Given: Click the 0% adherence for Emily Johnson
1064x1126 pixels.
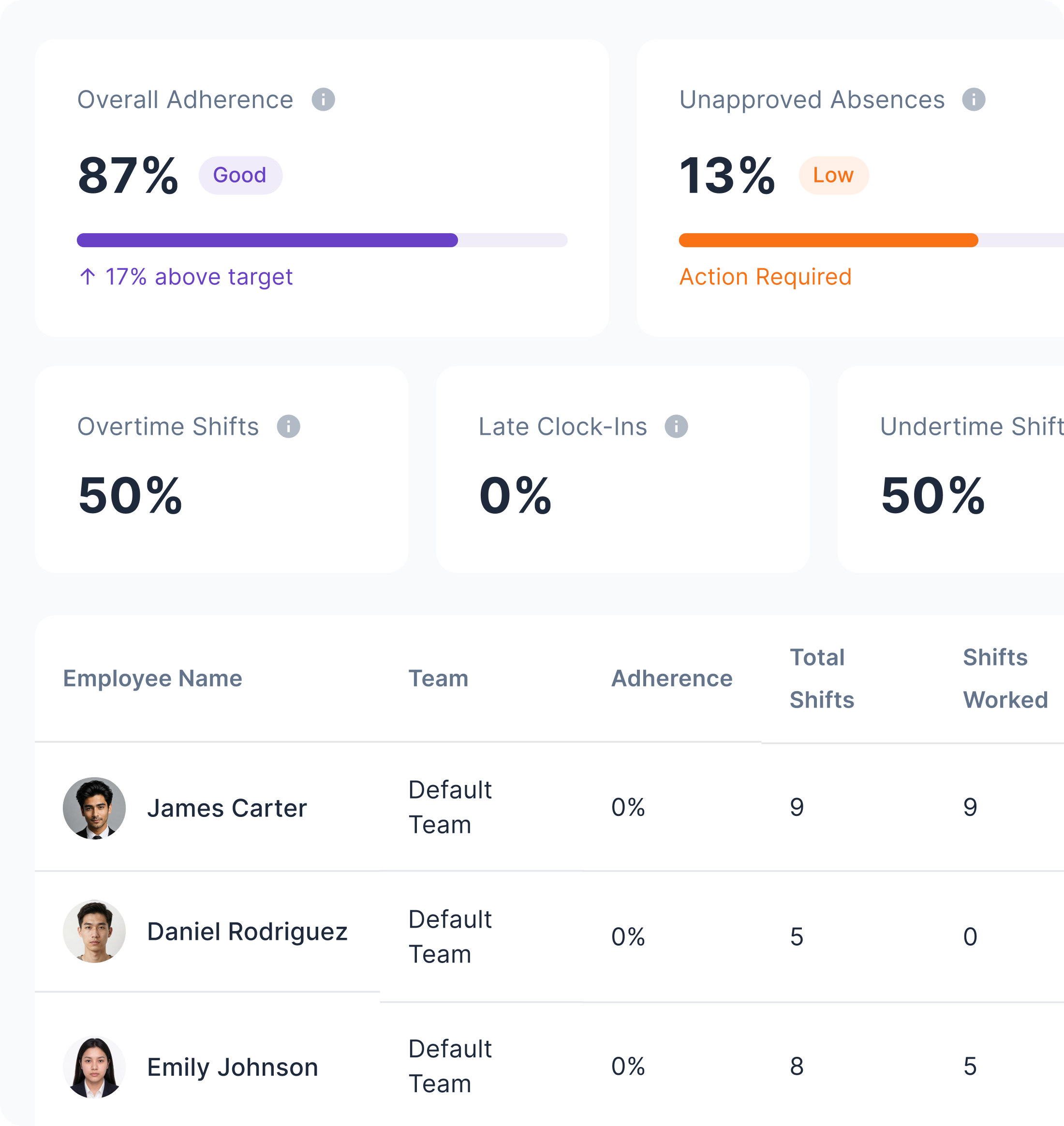Looking at the screenshot, I should tap(628, 1067).
